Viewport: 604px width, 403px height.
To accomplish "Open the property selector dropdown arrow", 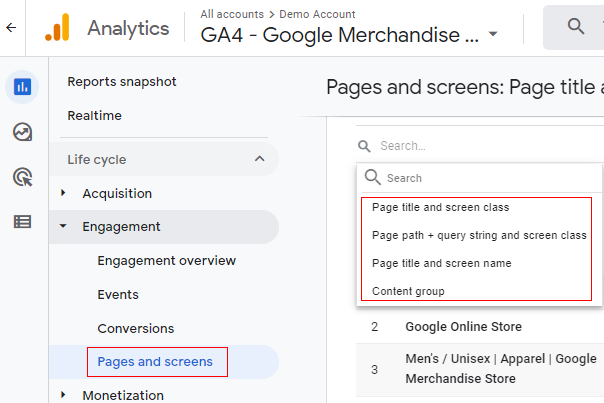I will [493, 34].
